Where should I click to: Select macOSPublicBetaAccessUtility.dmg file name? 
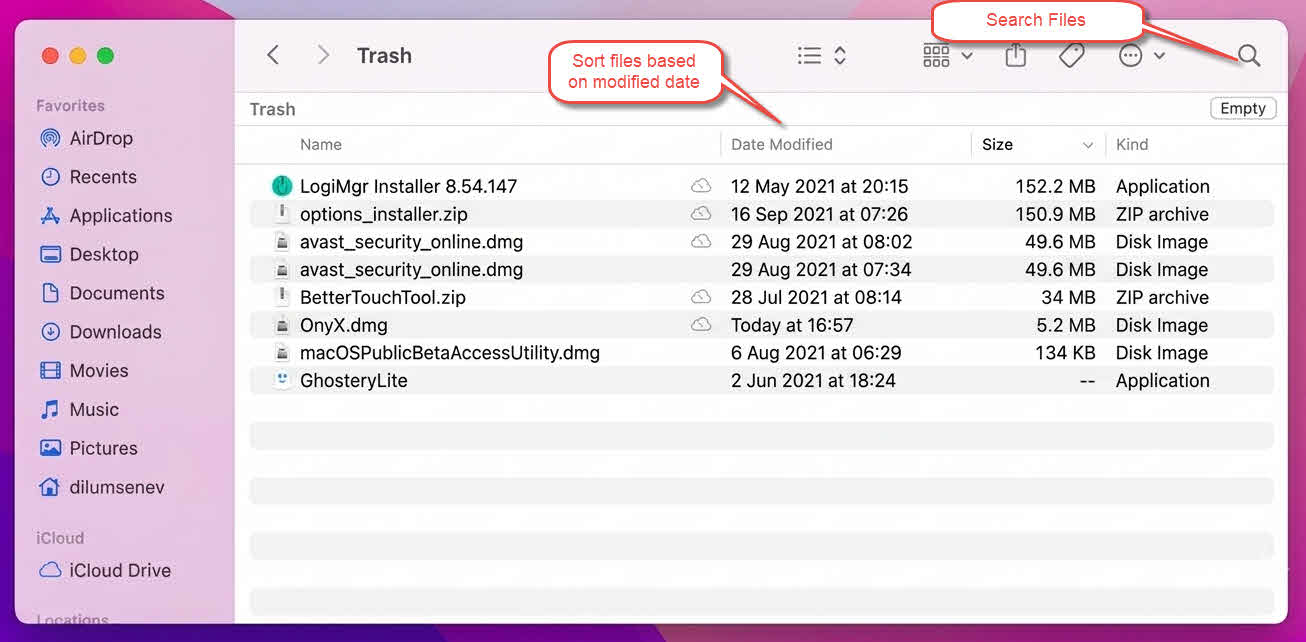450,353
